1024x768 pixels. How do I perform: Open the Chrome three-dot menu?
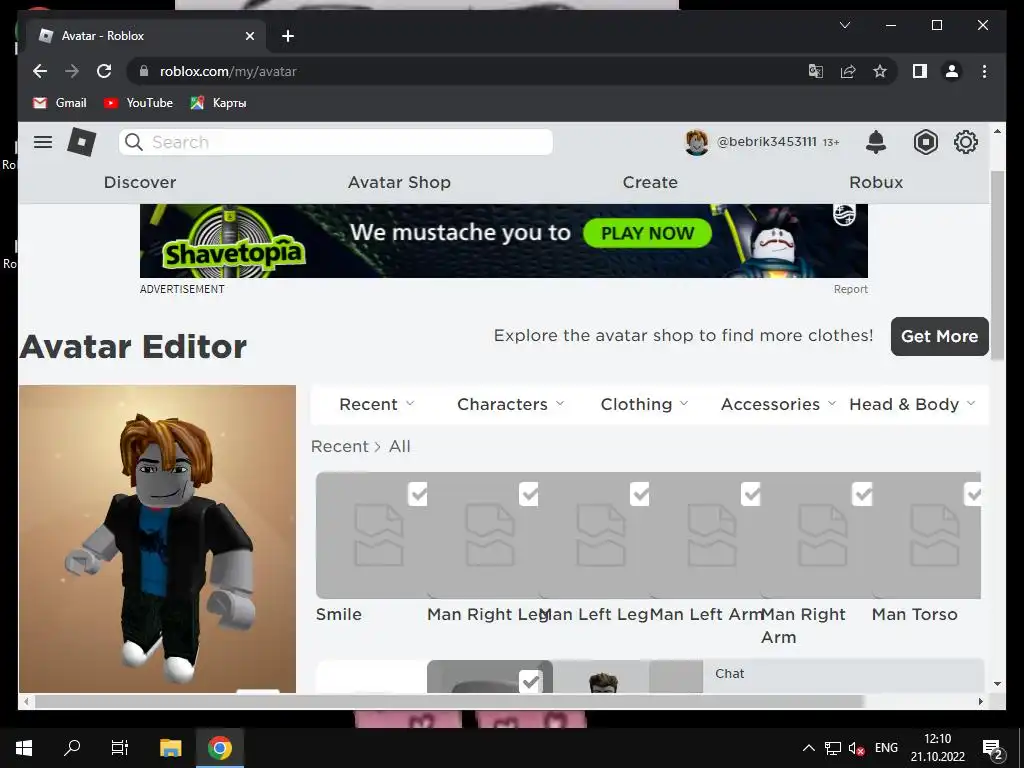tap(984, 71)
